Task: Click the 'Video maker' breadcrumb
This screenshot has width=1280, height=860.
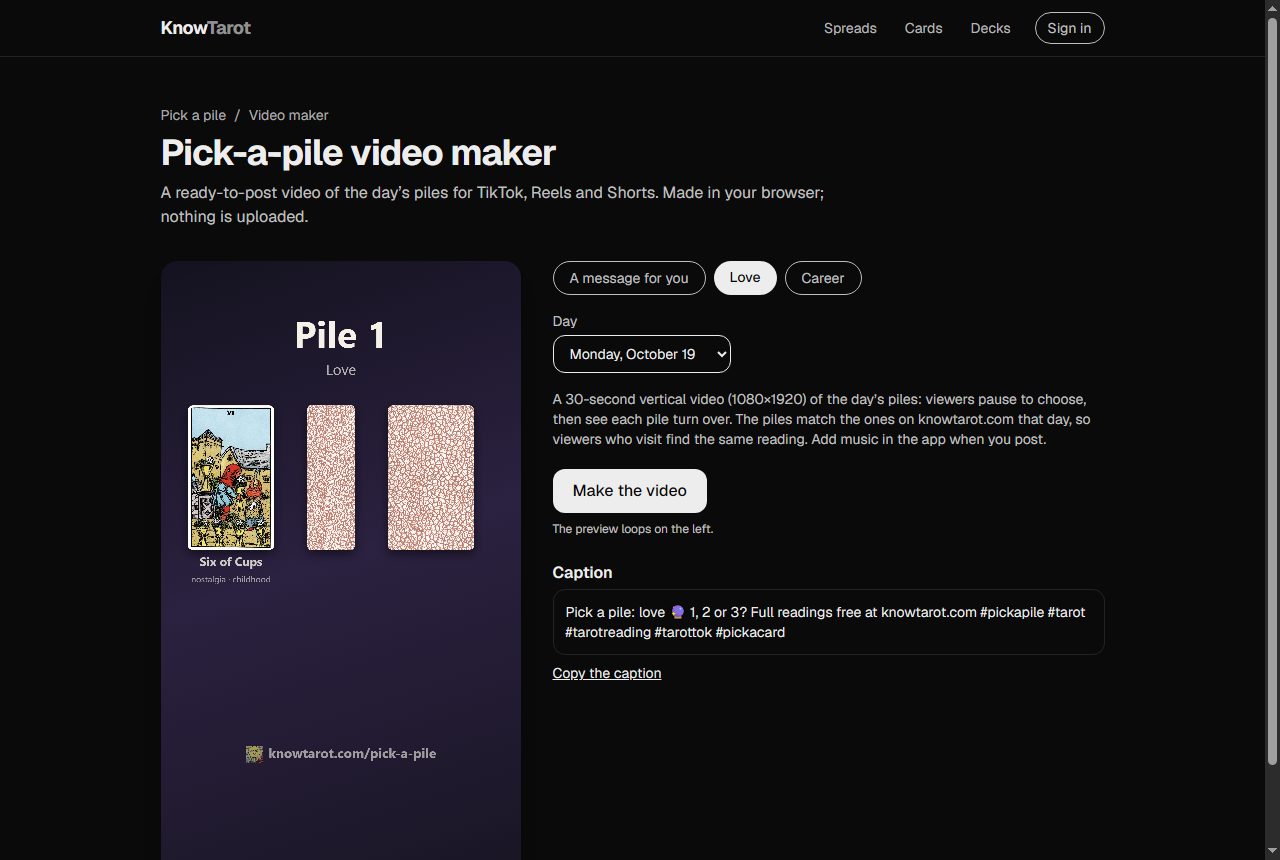Action: (288, 115)
